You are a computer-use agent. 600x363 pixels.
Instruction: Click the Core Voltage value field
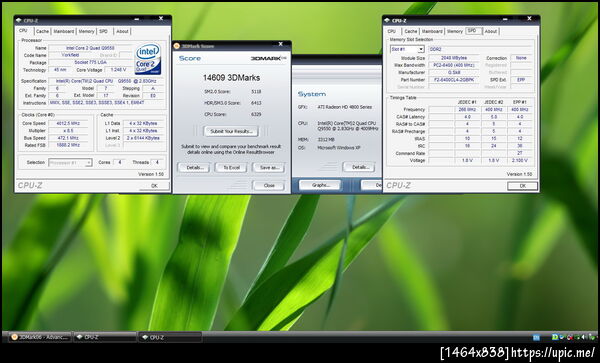[x=118, y=70]
